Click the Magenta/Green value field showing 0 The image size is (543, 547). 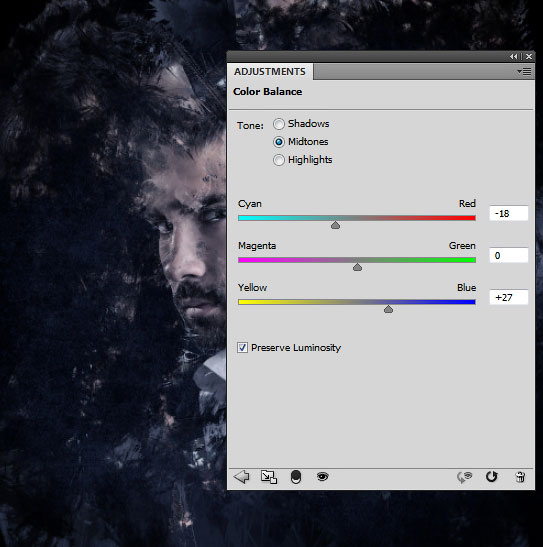point(509,255)
